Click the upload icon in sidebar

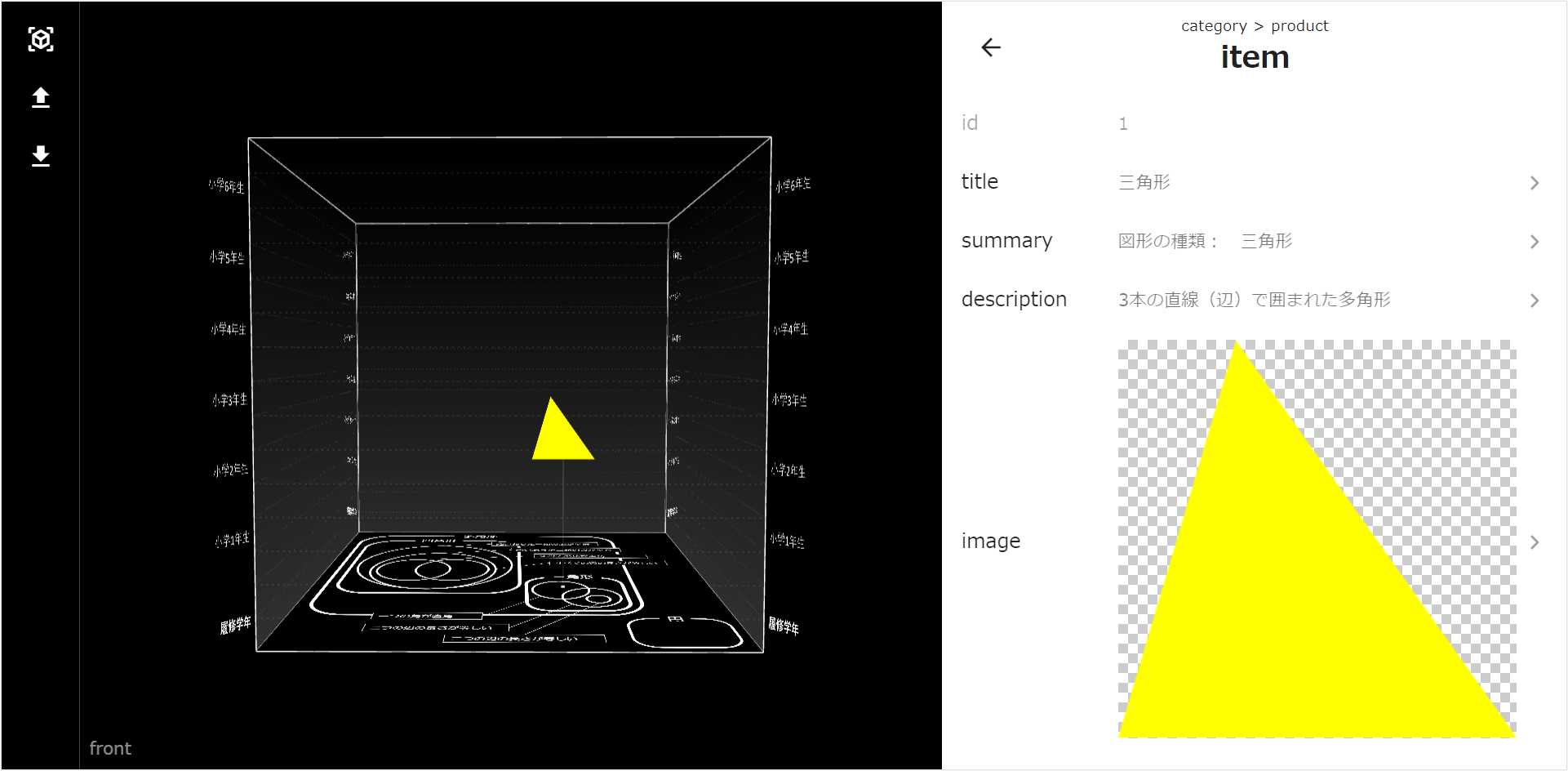click(x=41, y=98)
